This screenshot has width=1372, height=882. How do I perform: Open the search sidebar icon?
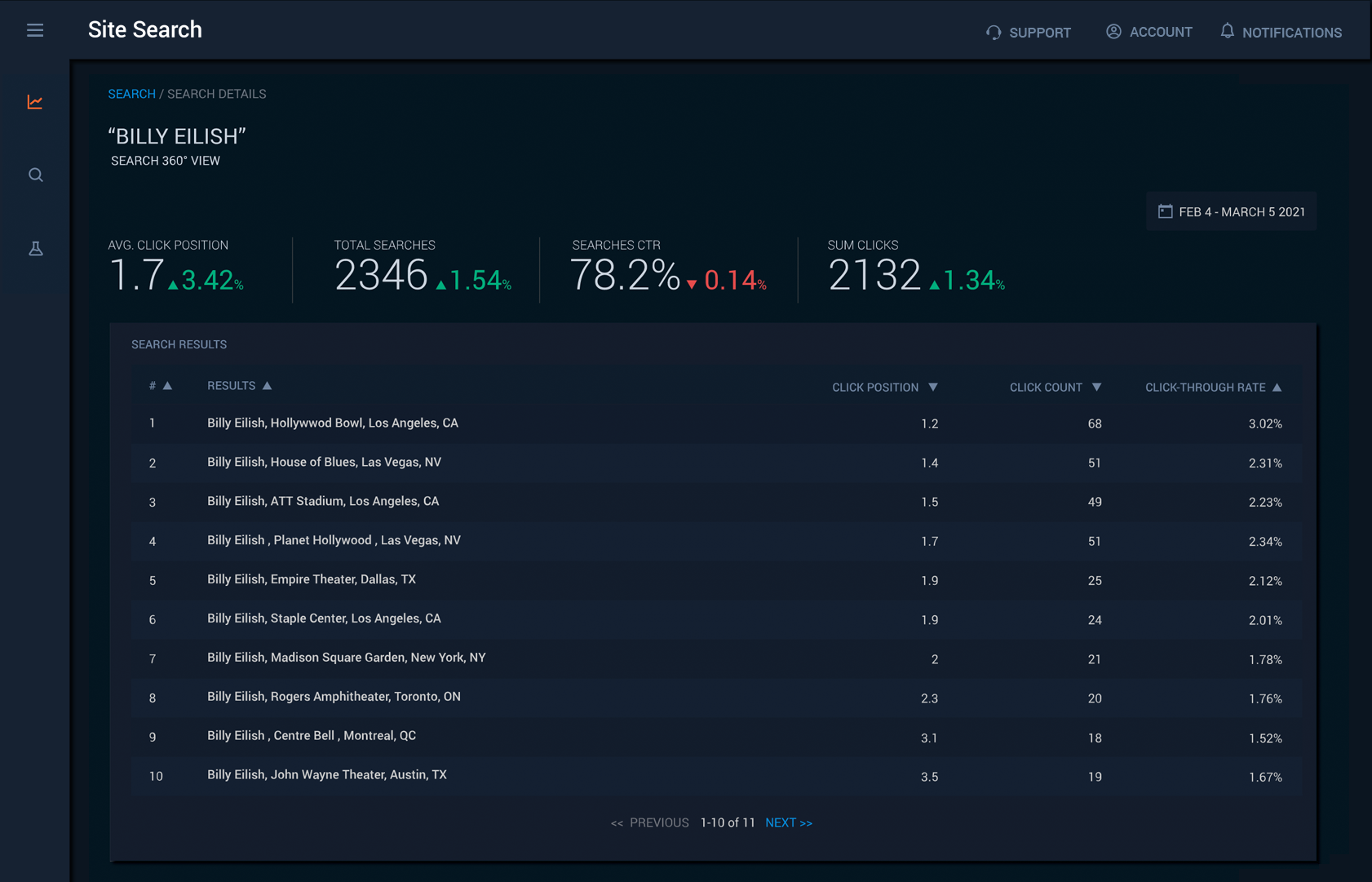(x=35, y=175)
